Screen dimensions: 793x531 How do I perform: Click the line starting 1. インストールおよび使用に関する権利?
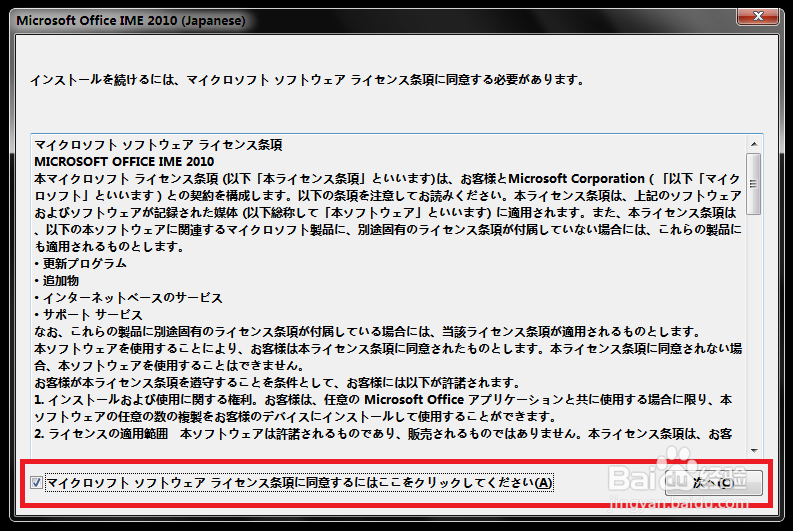383,400
